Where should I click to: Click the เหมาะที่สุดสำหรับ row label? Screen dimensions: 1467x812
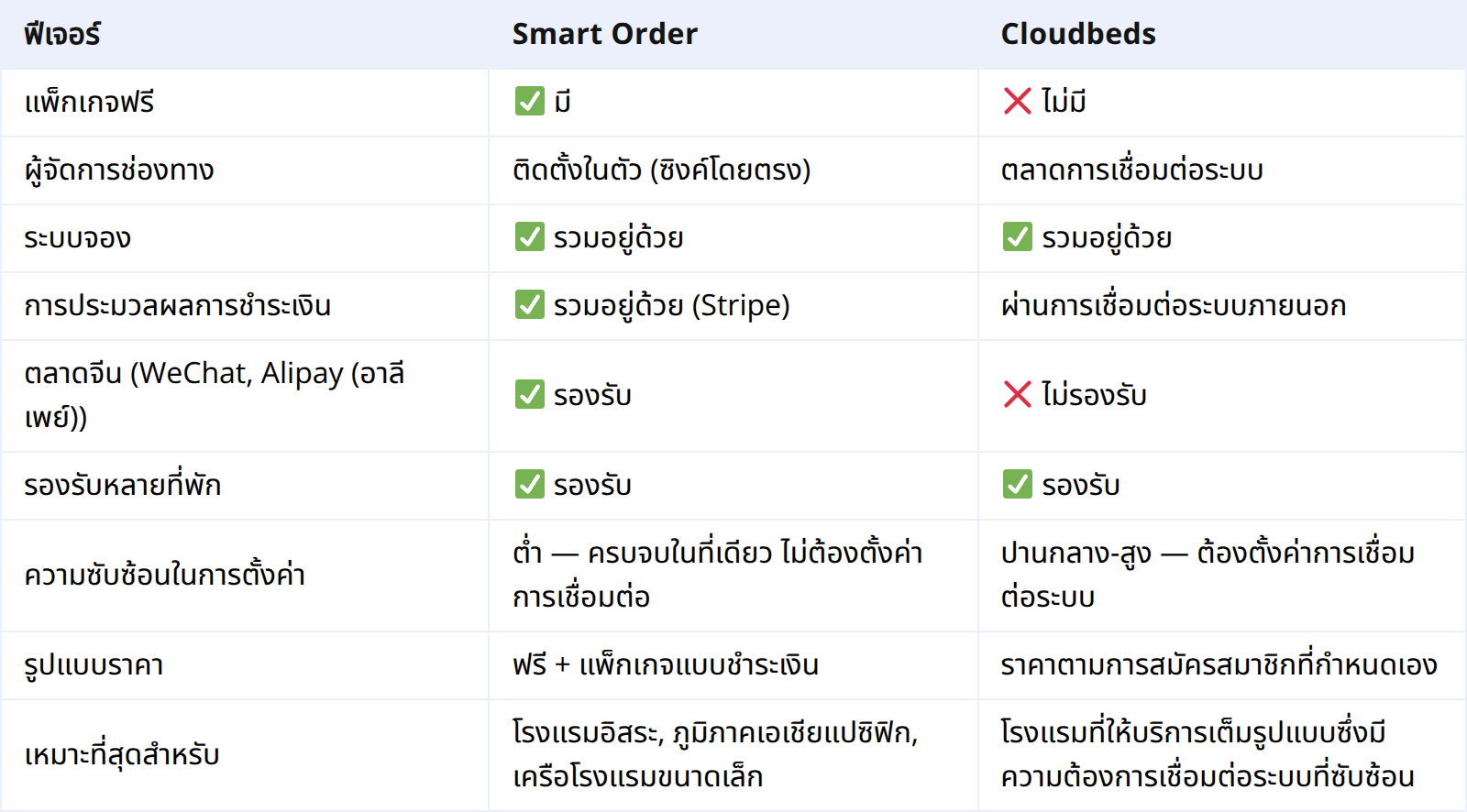122,754
